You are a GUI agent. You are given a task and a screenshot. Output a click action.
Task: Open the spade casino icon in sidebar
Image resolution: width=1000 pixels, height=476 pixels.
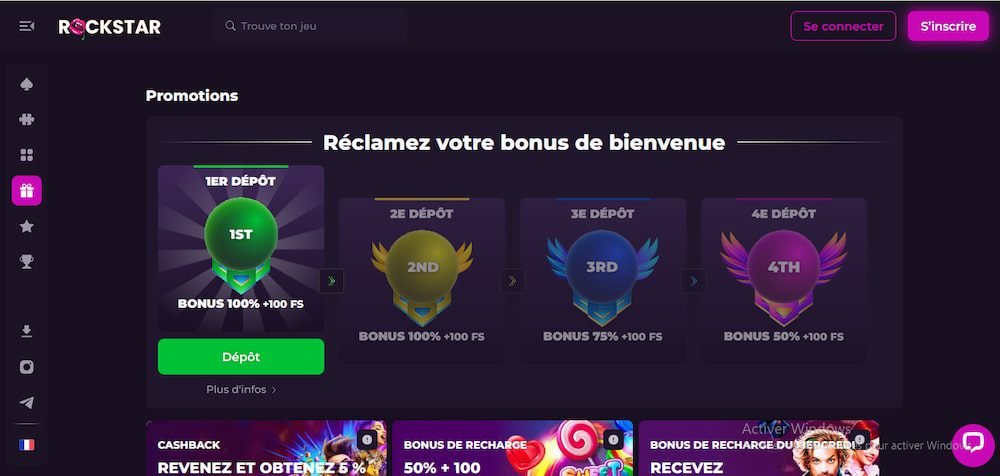pos(27,84)
